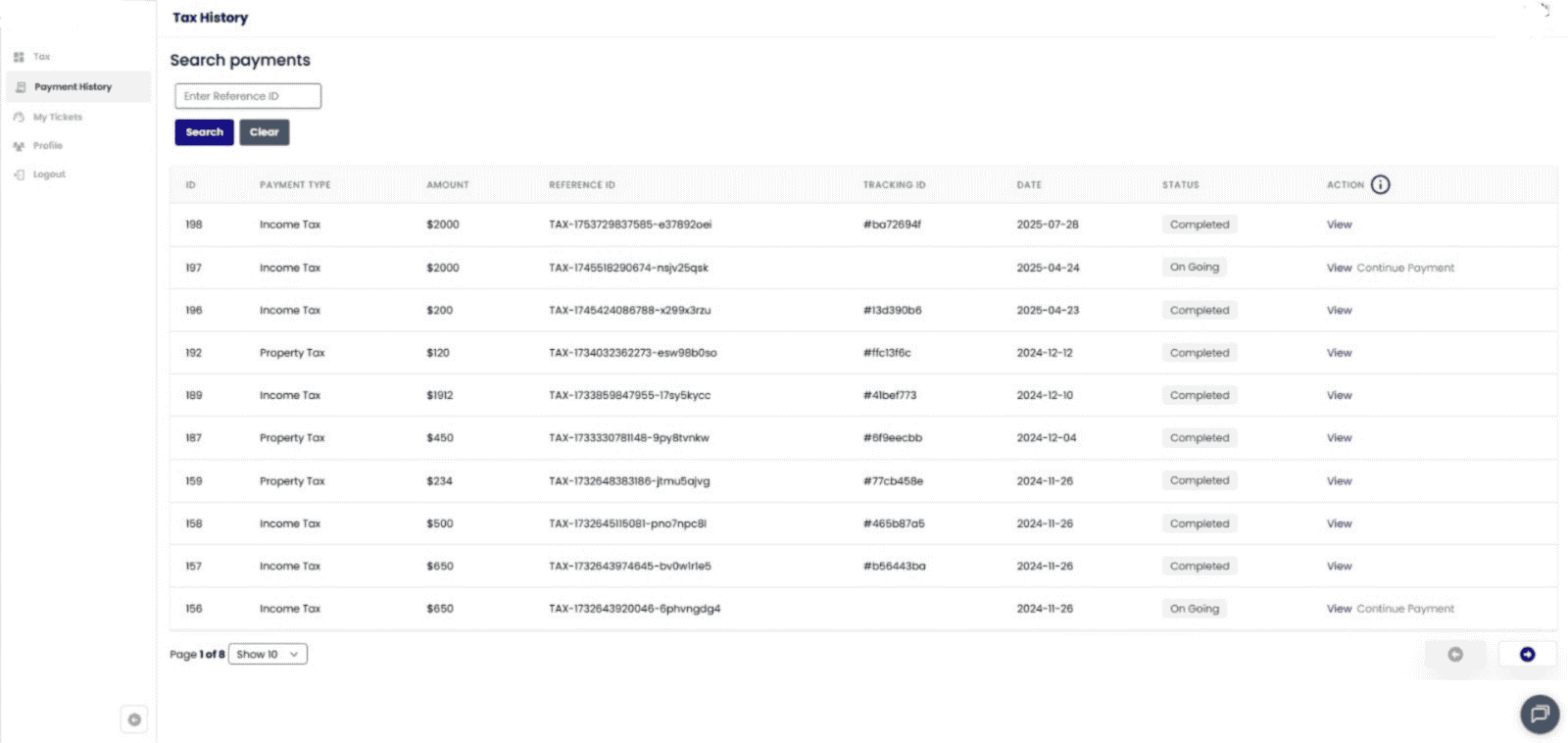Image resolution: width=1568 pixels, height=743 pixels.
Task: Click the Payment History sidebar icon
Action: [x=21, y=87]
